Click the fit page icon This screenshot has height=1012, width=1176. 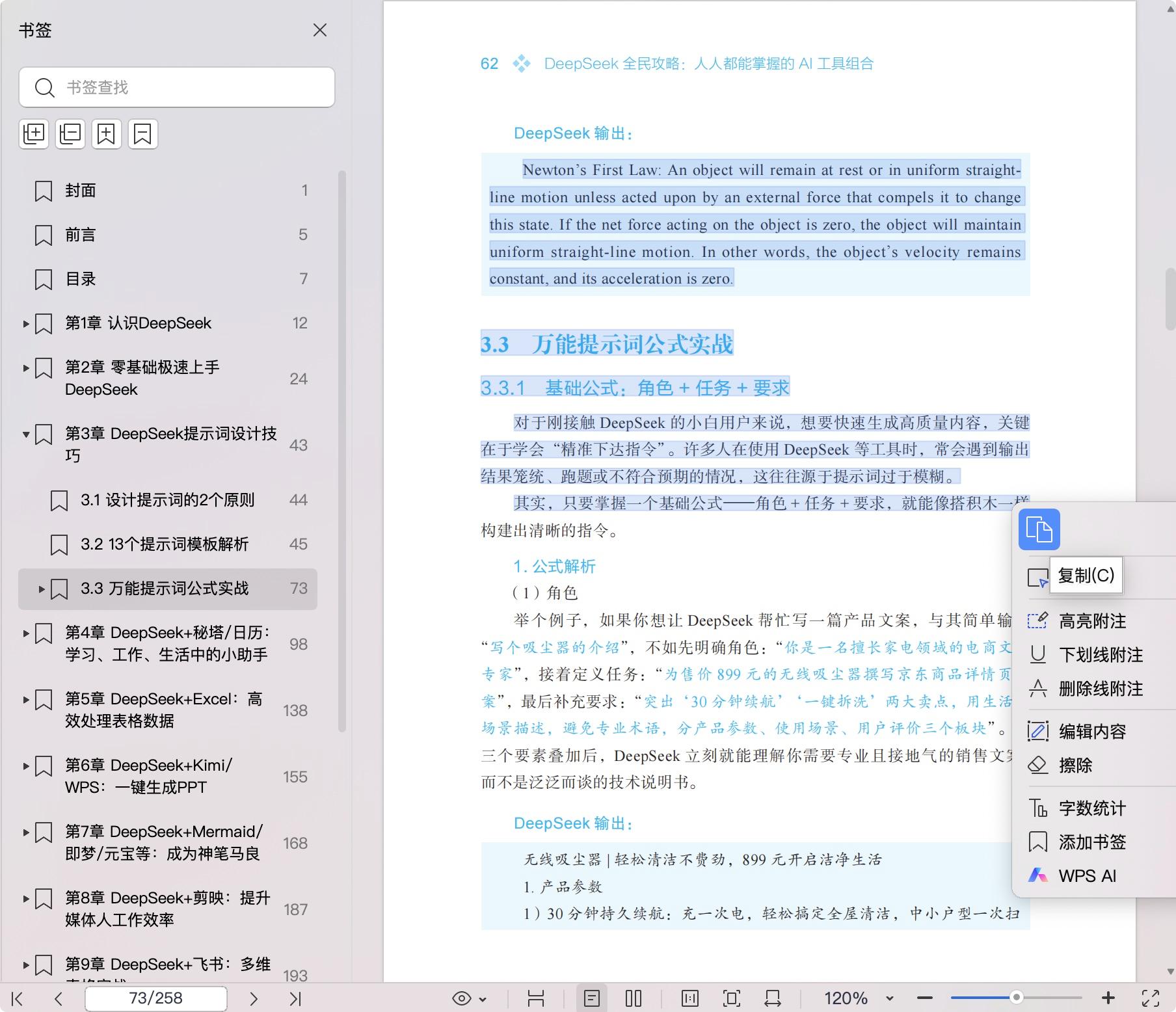pos(732,998)
